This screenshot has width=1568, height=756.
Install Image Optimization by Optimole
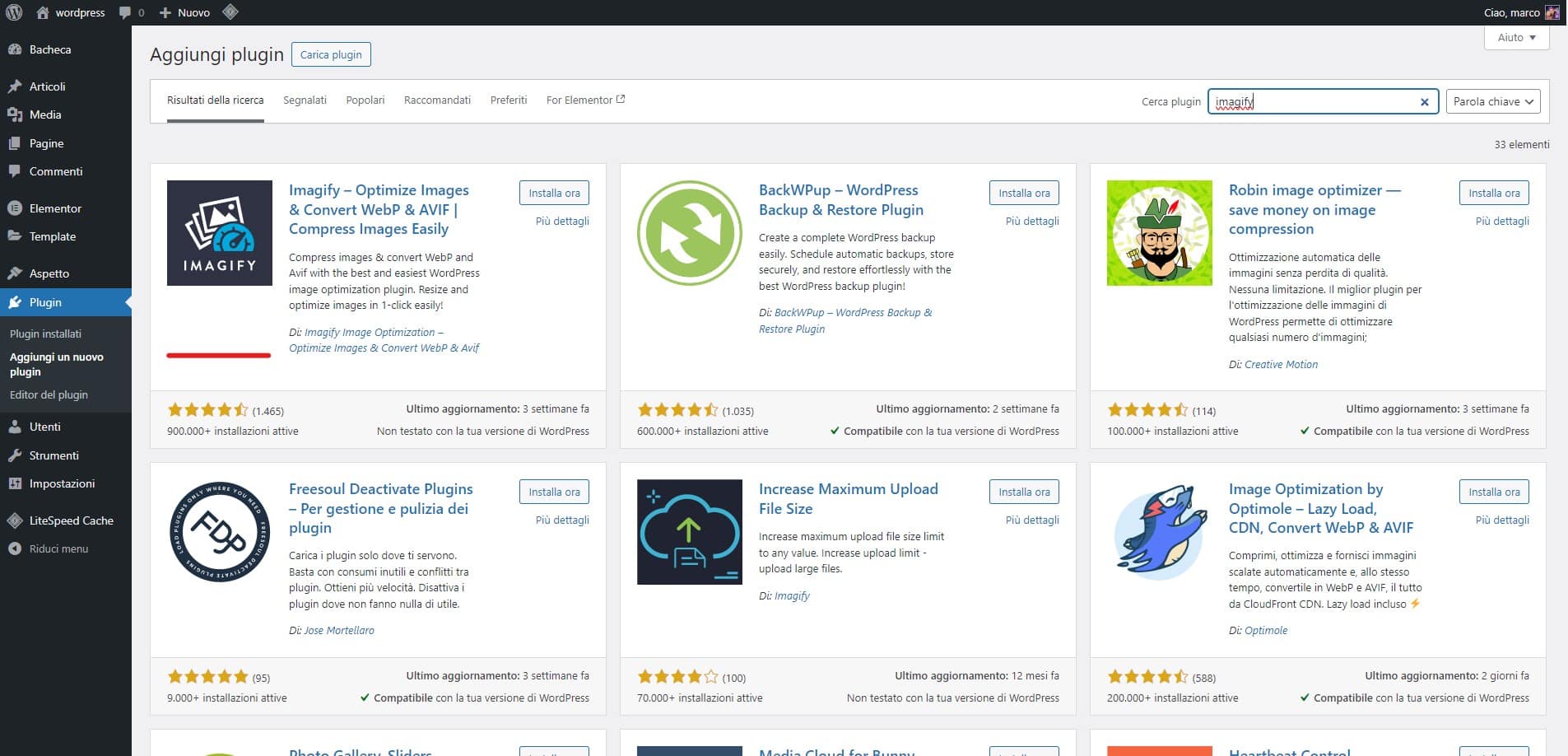(x=1494, y=492)
